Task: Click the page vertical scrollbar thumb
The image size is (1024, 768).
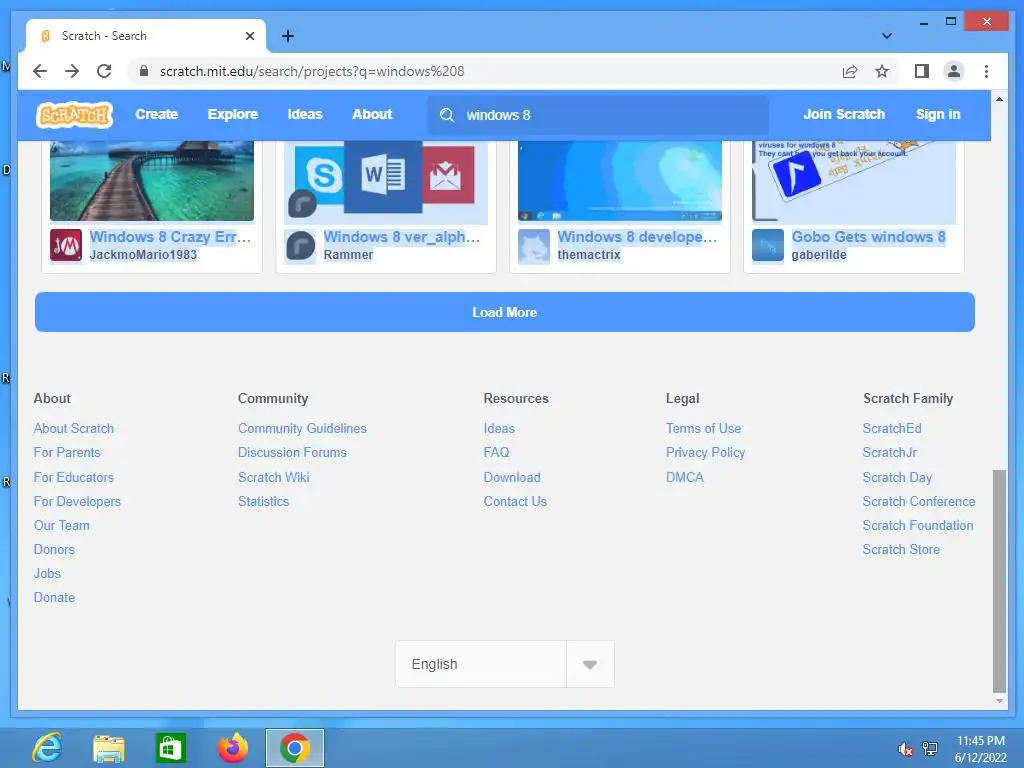Action: (x=999, y=580)
